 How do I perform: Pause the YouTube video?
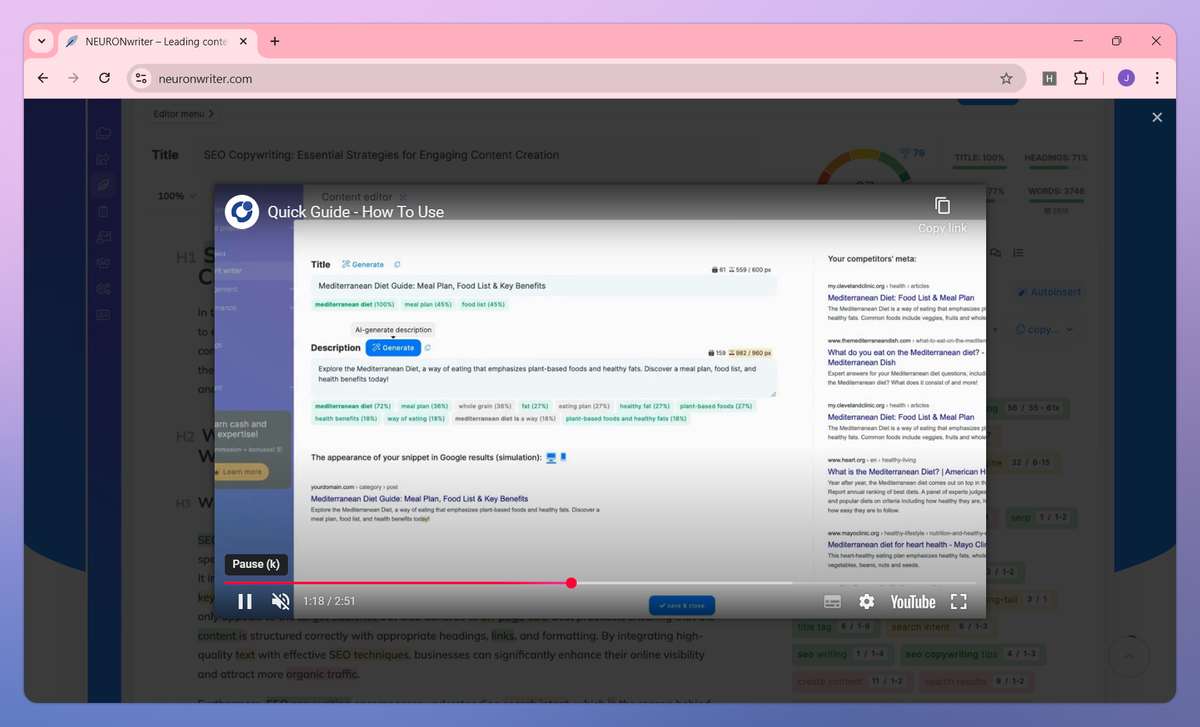(x=245, y=601)
